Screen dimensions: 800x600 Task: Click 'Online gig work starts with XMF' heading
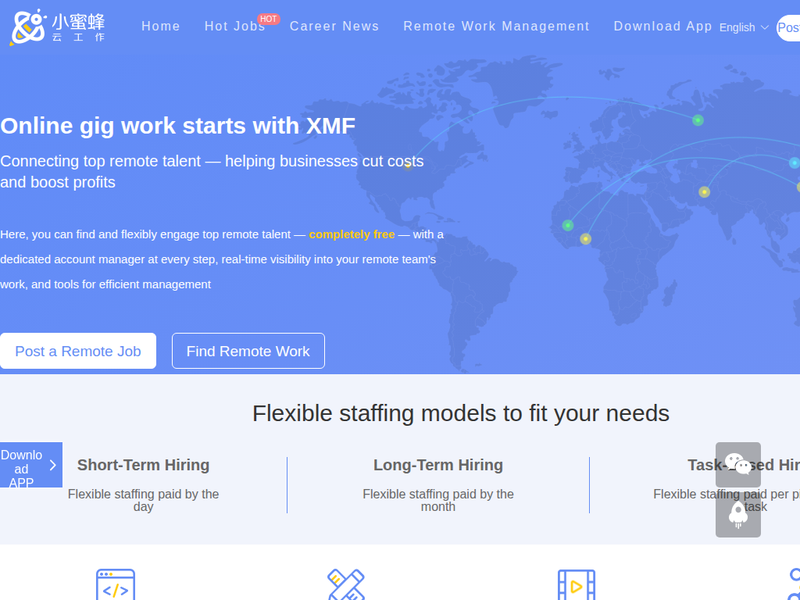[x=178, y=126]
